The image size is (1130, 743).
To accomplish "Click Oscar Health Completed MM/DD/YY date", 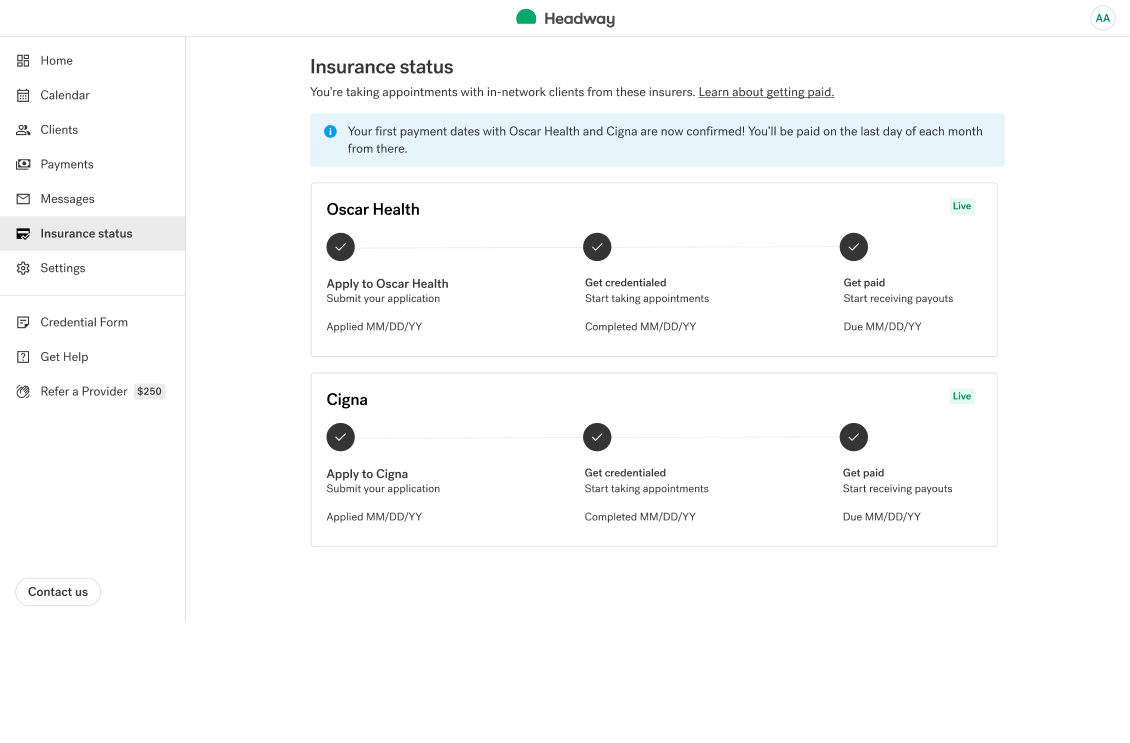I will coord(641,326).
